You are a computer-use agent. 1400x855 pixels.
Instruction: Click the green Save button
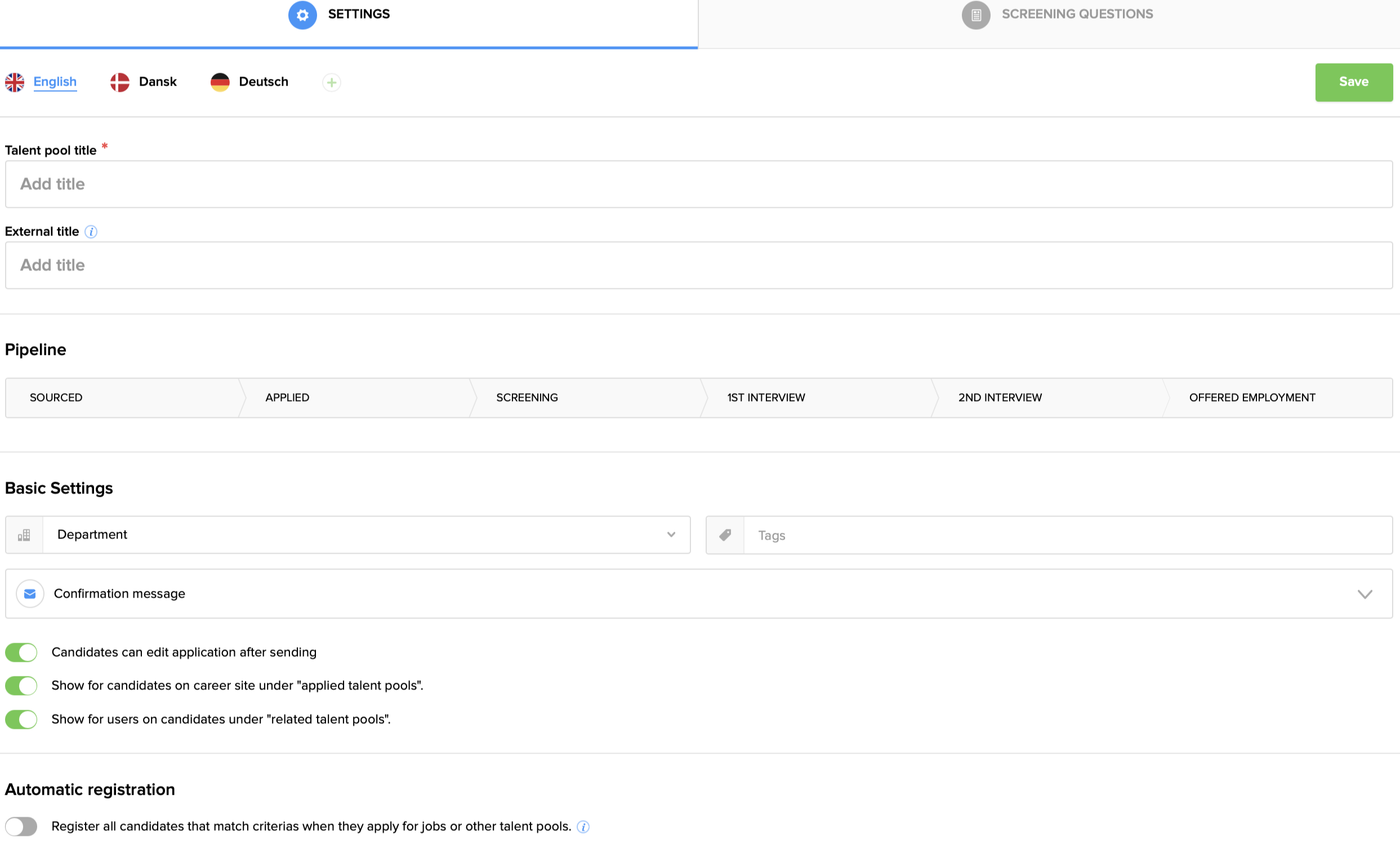tap(1353, 82)
